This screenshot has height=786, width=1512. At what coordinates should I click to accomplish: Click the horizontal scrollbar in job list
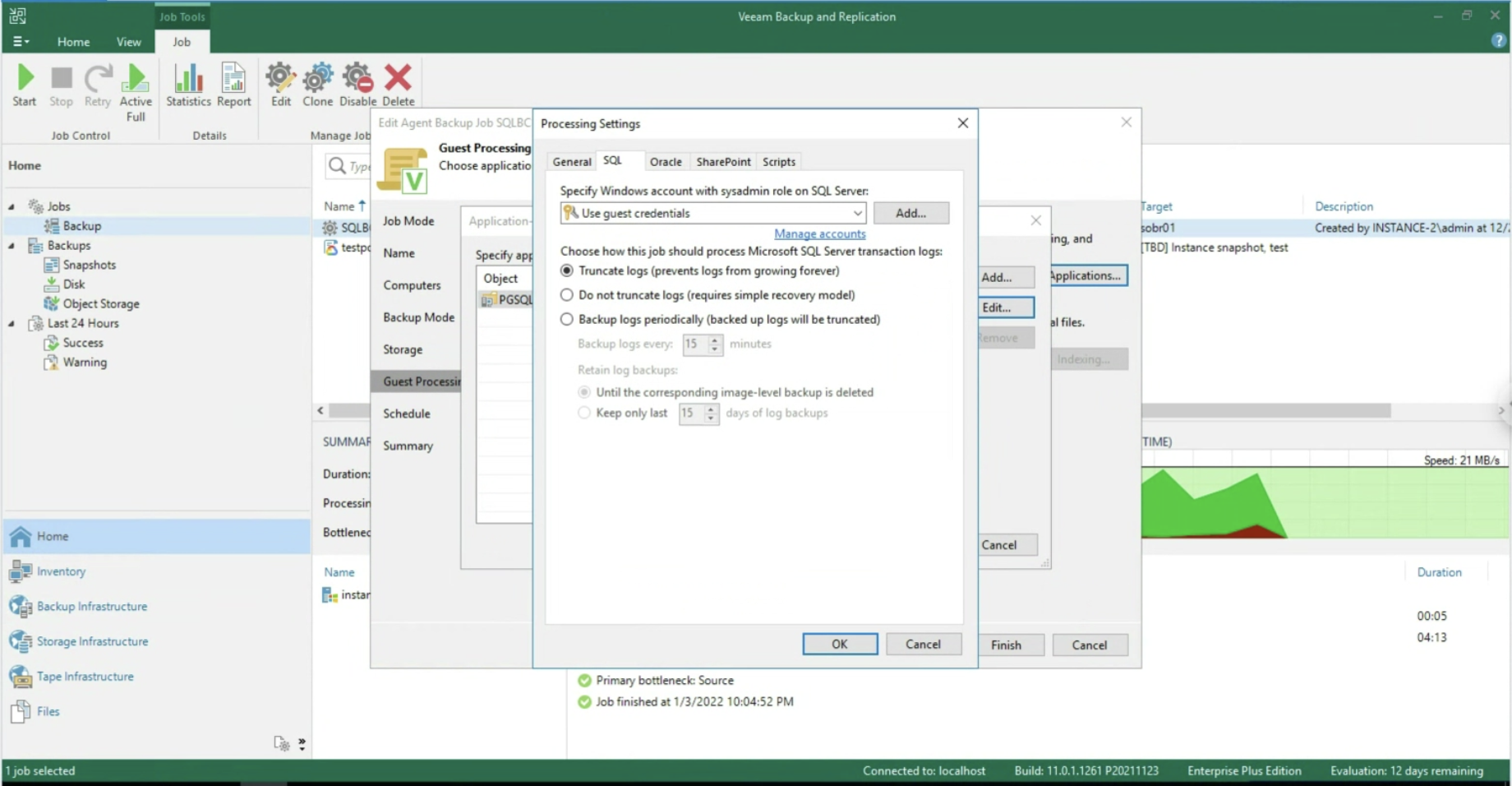pyautogui.click(x=1265, y=410)
